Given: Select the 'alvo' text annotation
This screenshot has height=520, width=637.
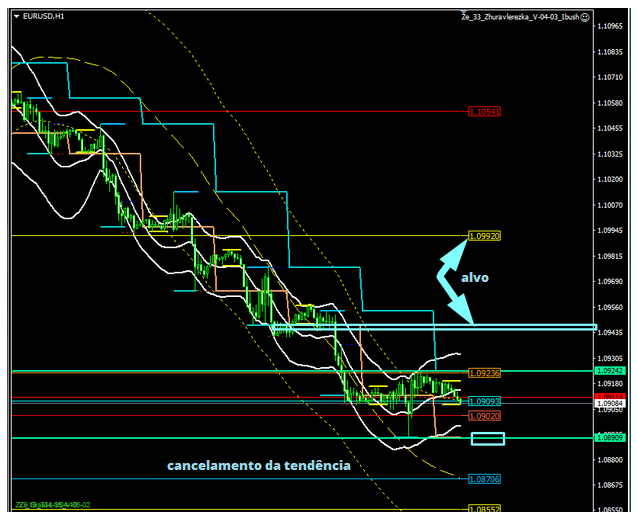Looking at the screenshot, I should click(x=474, y=277).
